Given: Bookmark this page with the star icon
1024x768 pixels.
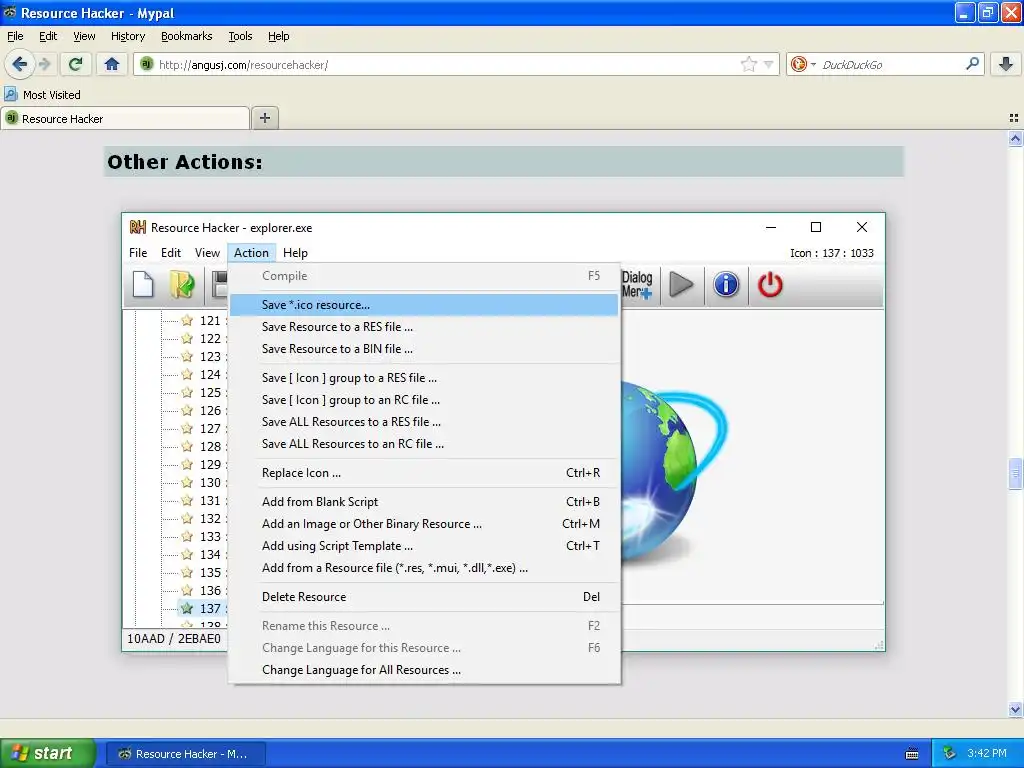Looking at the screenshot, I should click(748, 64).
